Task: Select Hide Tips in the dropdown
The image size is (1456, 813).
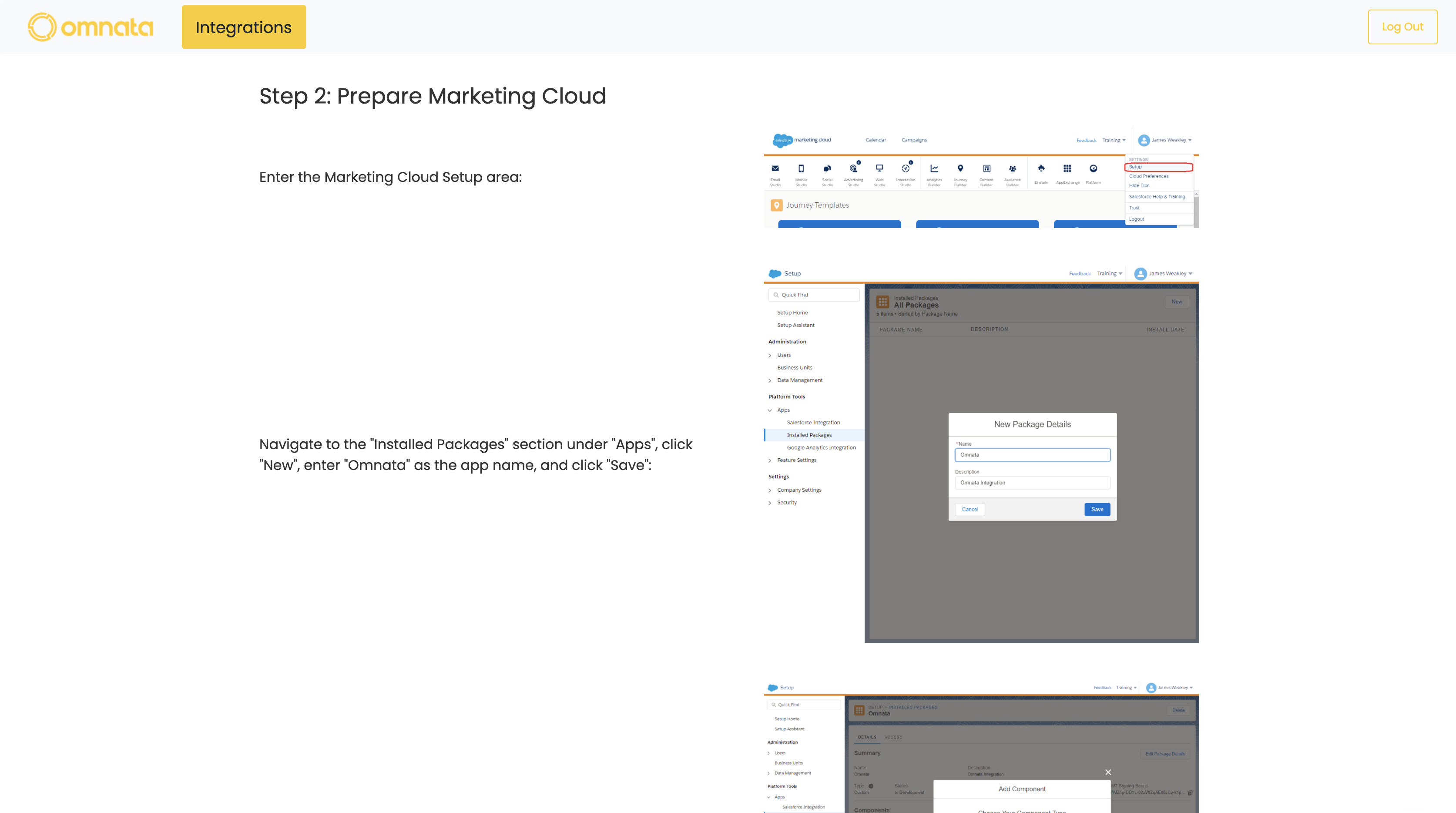Action: [1139, 185]
